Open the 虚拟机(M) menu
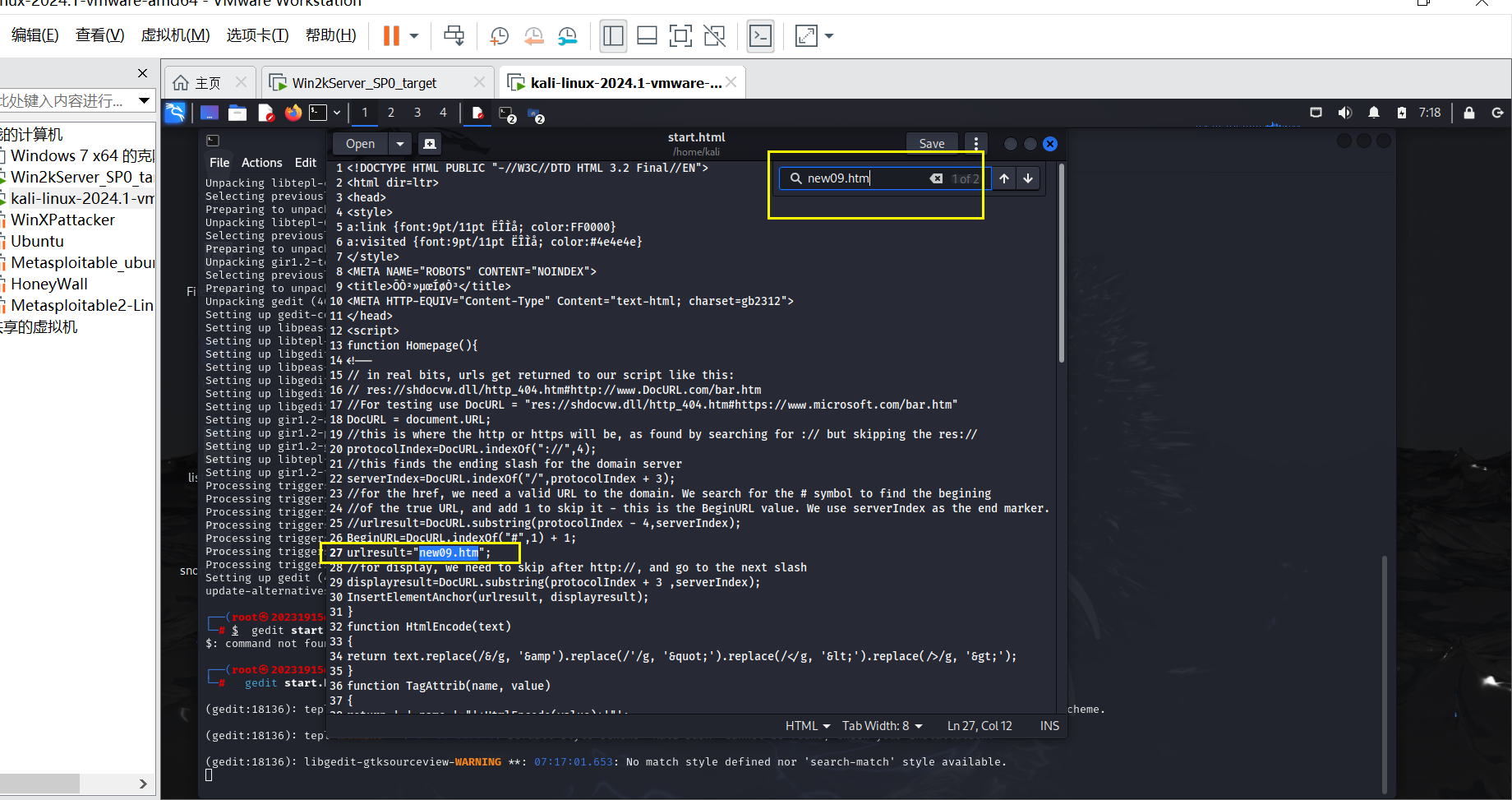 [175, 35]
